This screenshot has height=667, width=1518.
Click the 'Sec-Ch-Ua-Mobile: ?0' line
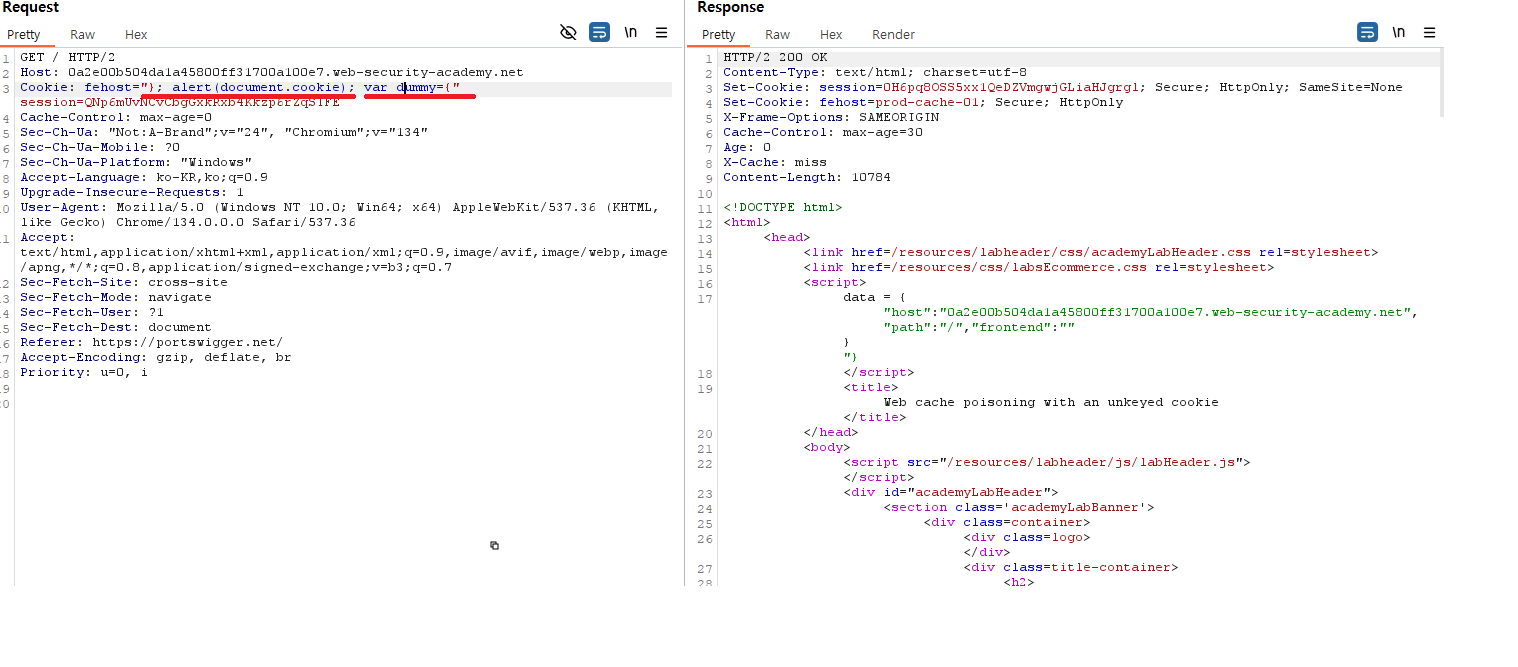pos(100,147)
